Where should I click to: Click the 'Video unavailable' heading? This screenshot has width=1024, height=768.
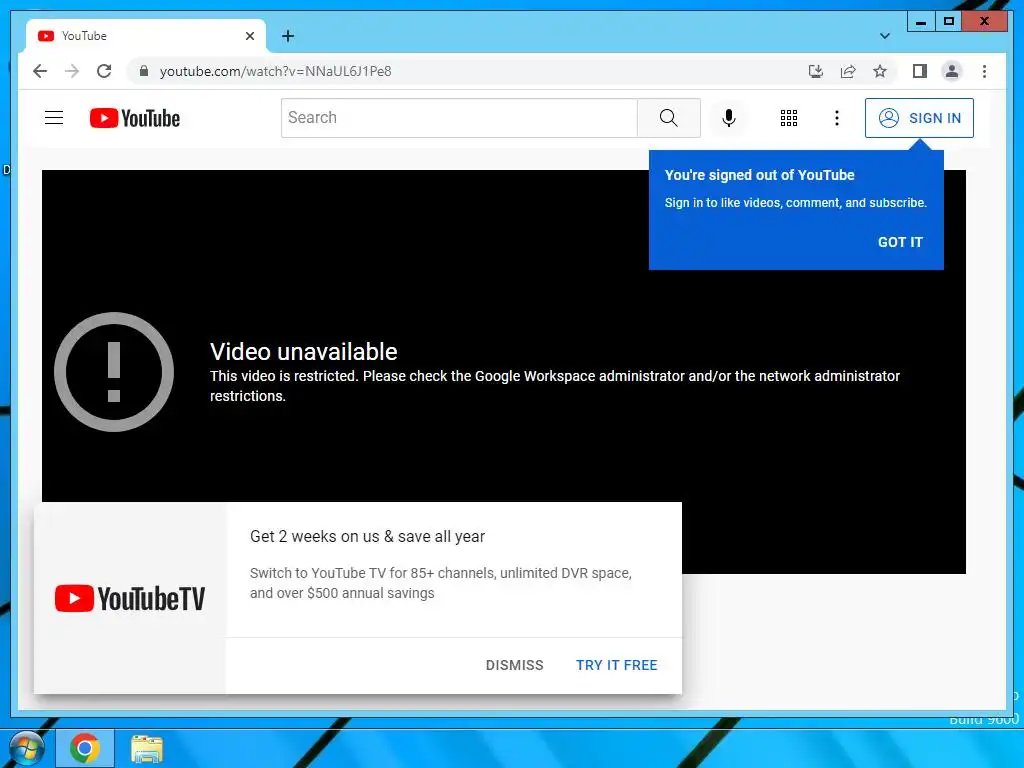(304, 351)
